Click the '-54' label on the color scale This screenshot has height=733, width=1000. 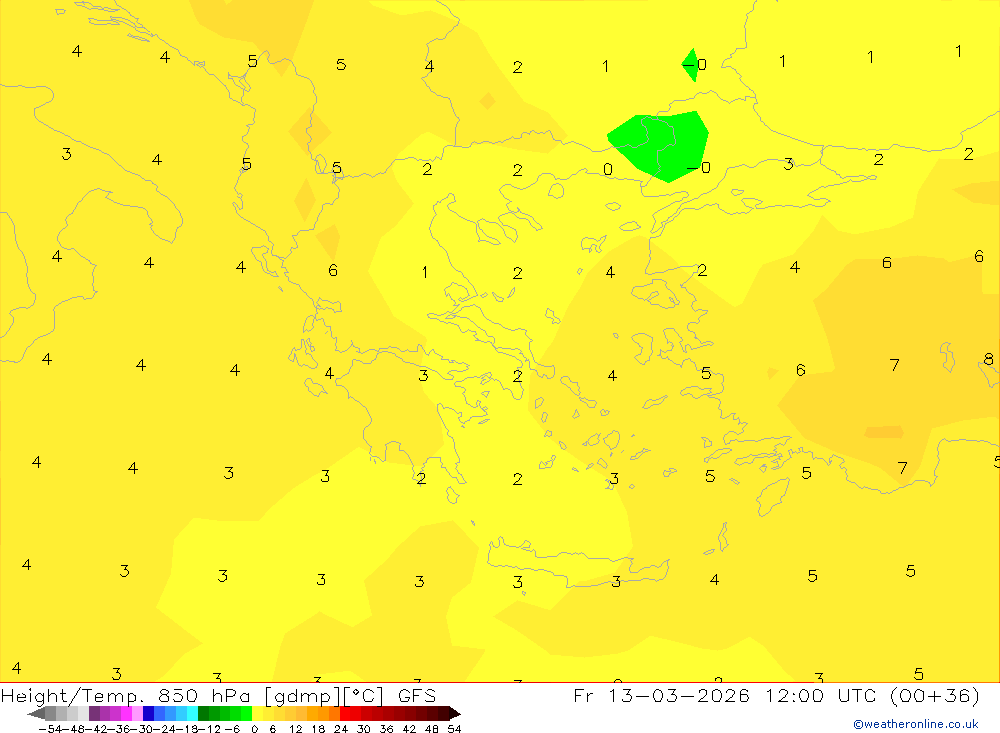50,729
